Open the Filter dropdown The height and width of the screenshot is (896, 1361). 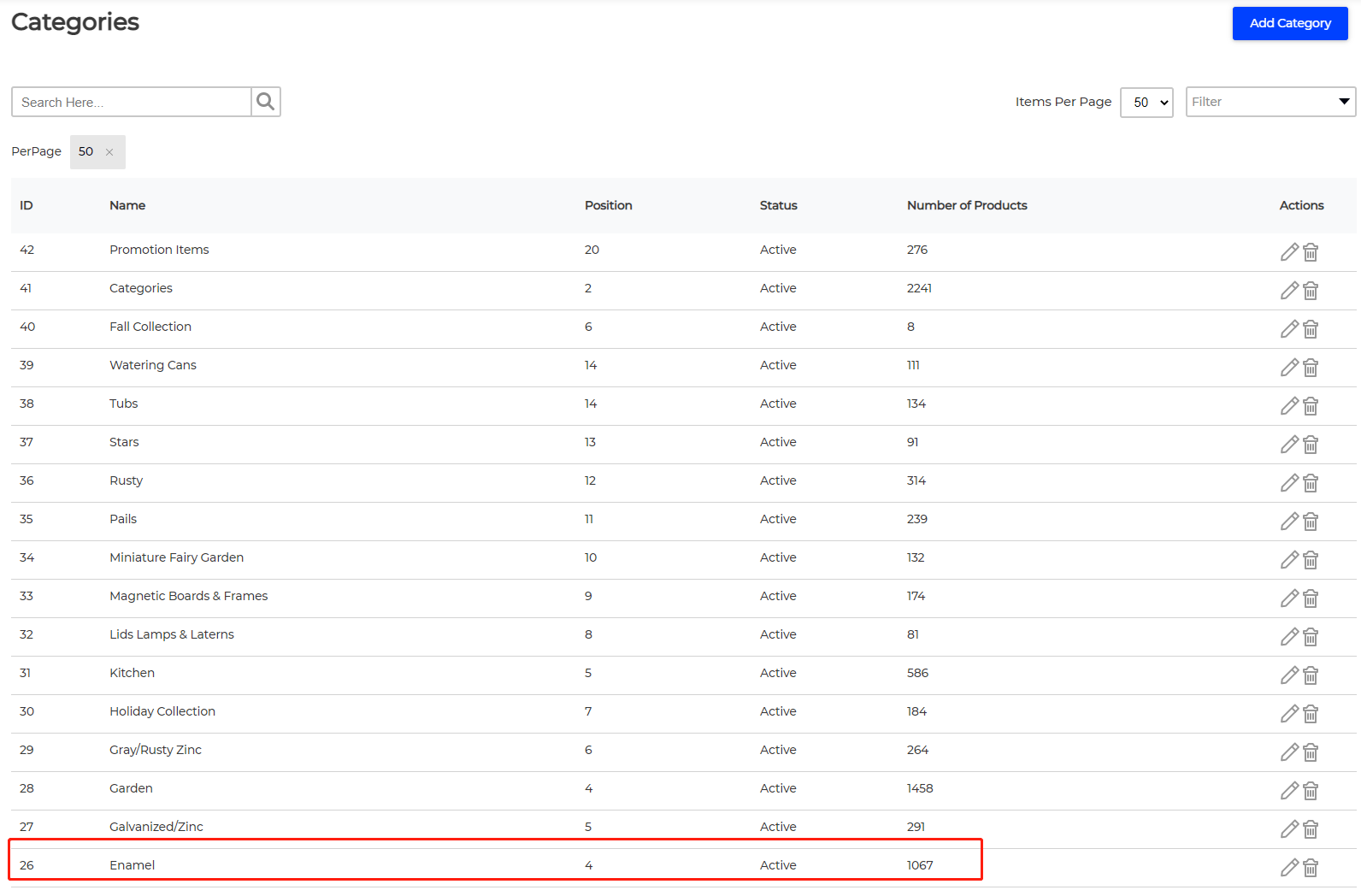coord(1270,102)
